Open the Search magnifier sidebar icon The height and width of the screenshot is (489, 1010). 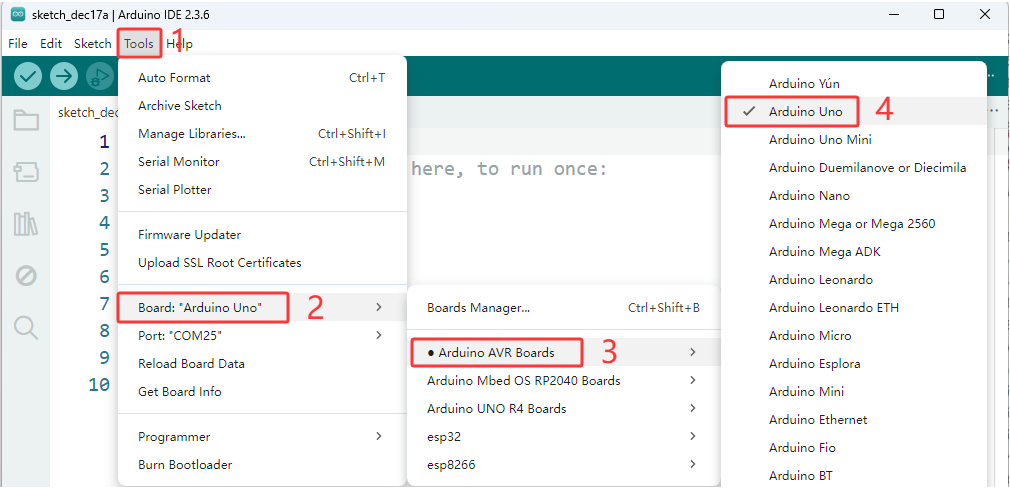(x=26, y=328)
